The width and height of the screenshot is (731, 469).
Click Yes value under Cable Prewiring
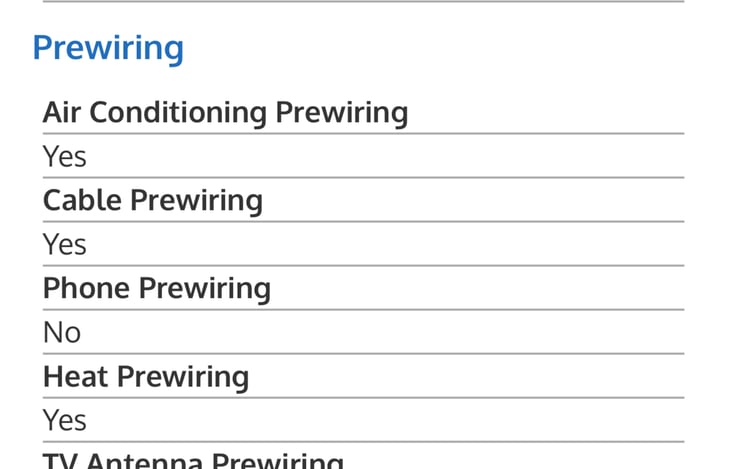(x=64, y=244)
